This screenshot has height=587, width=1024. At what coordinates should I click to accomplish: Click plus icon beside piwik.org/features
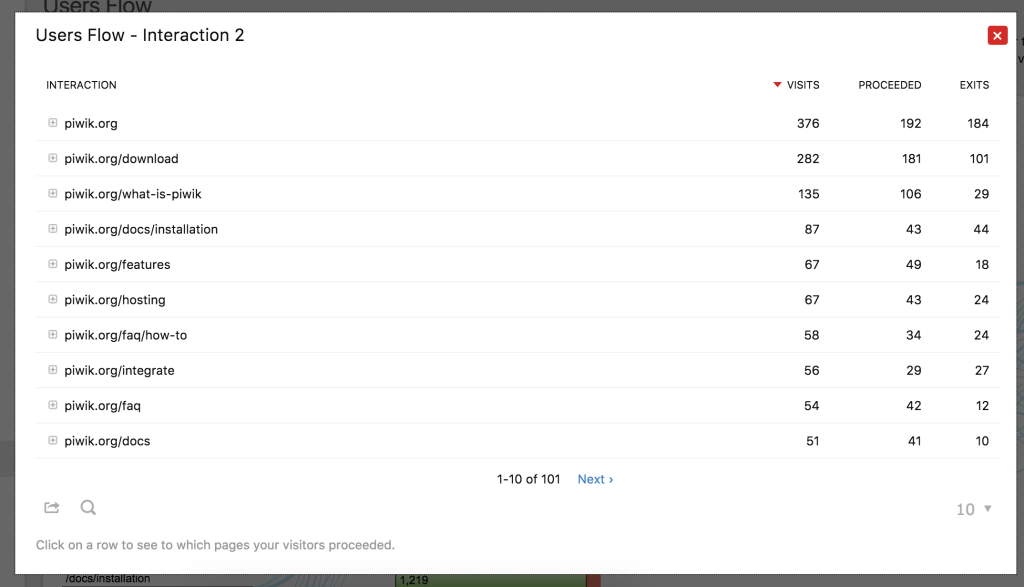point(53,264)
